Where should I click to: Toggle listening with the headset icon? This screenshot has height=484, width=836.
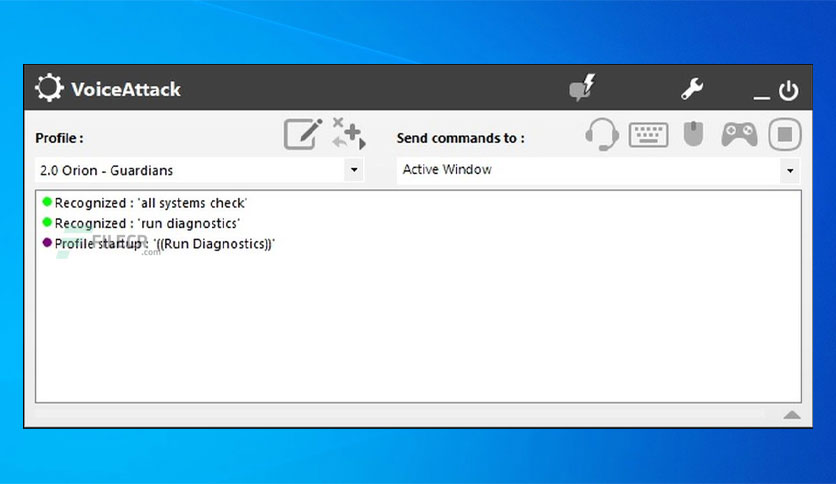pos(602,134)
